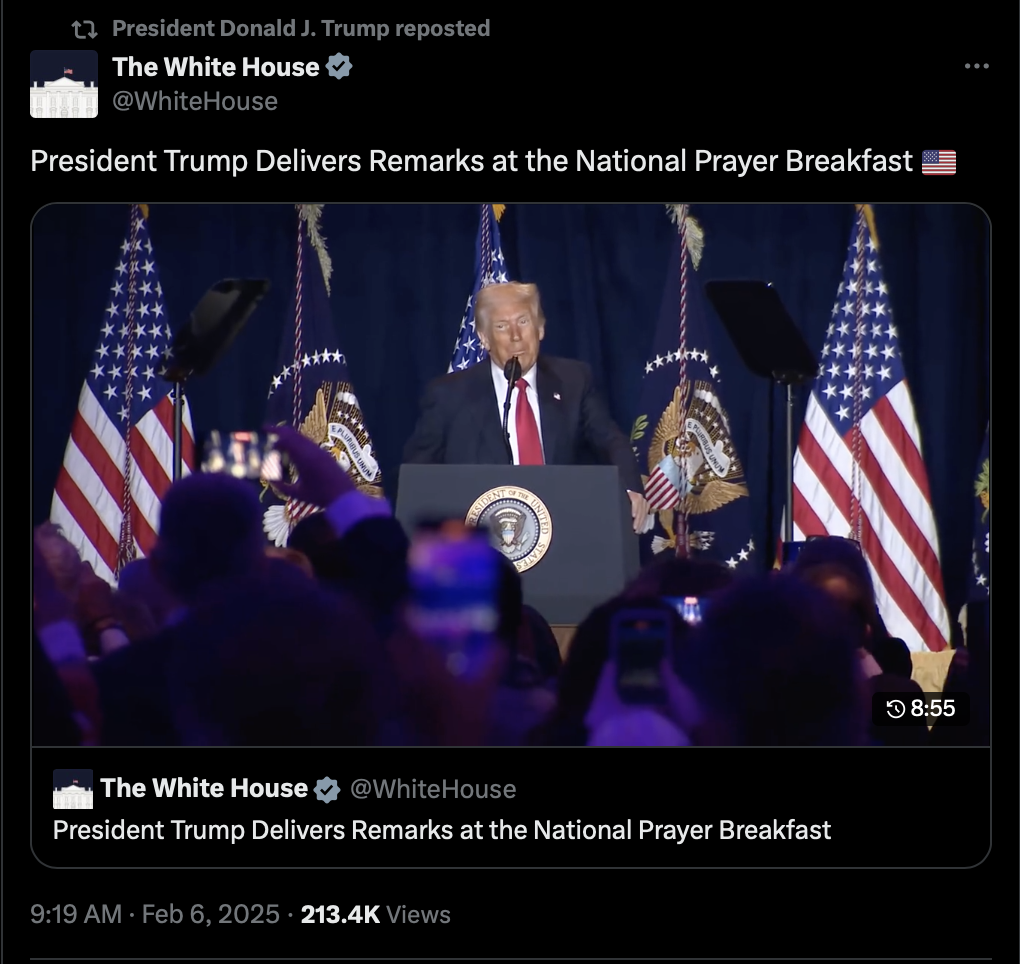Click The White House profile avatar

64,84
